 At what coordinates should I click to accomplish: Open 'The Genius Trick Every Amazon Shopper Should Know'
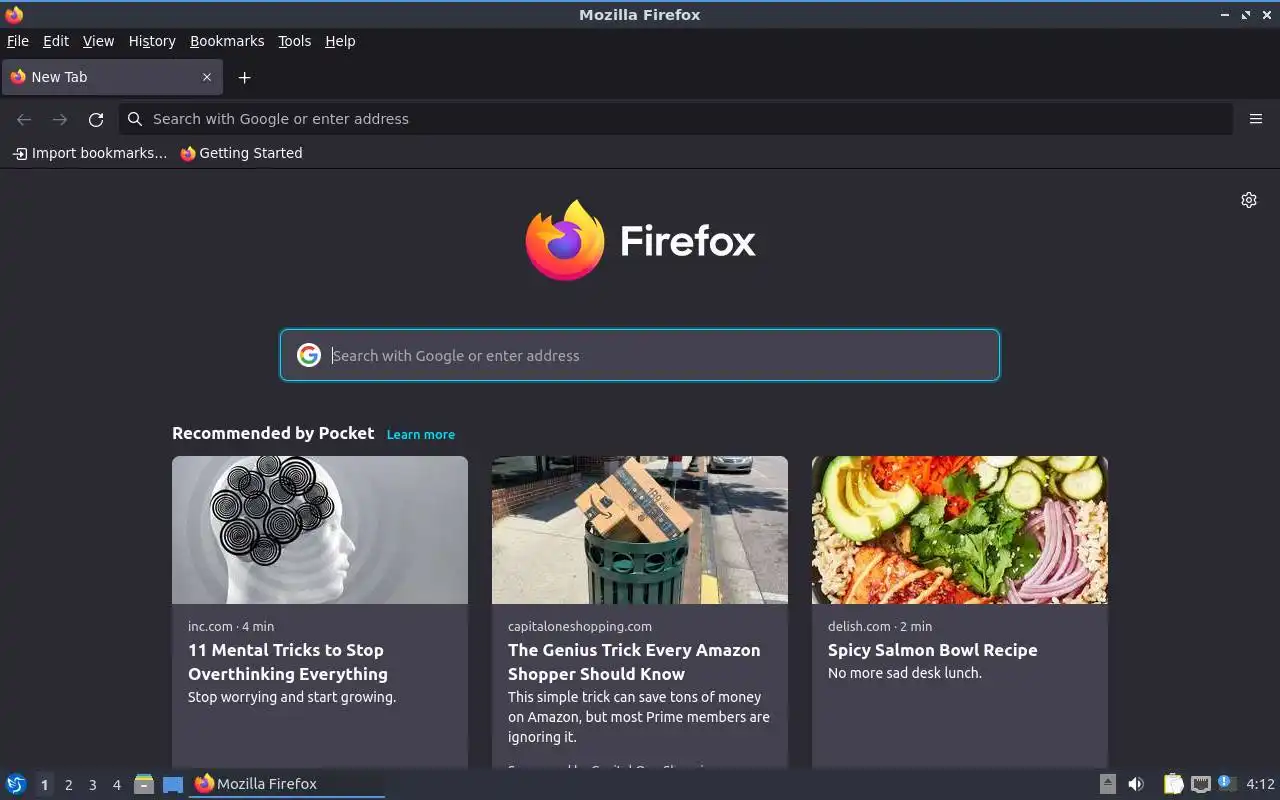(x=634, y=662)
